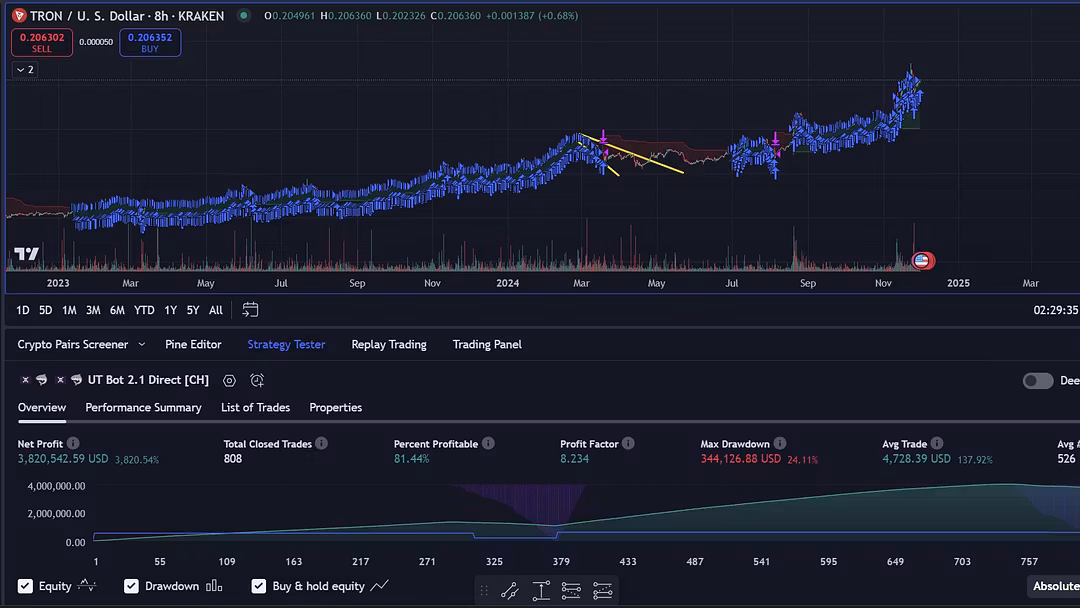Image resolution: width=1080 pixels, height=608 pixels.
Task: Select the text measure tool icon
Action: pyautogui.click(x=541, y=590)
